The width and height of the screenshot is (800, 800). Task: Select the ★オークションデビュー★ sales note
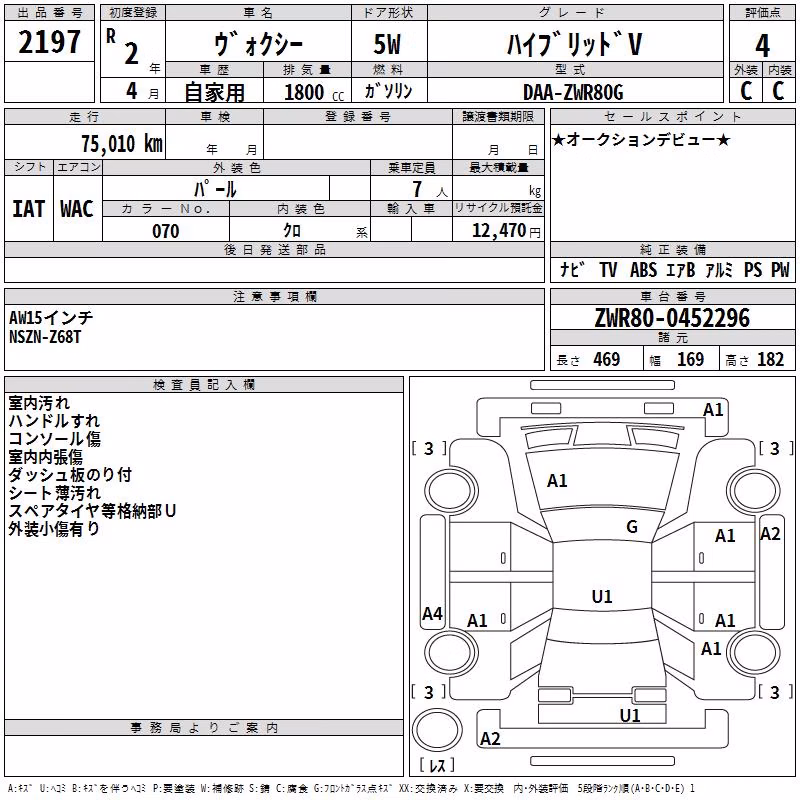pos(641,139)
